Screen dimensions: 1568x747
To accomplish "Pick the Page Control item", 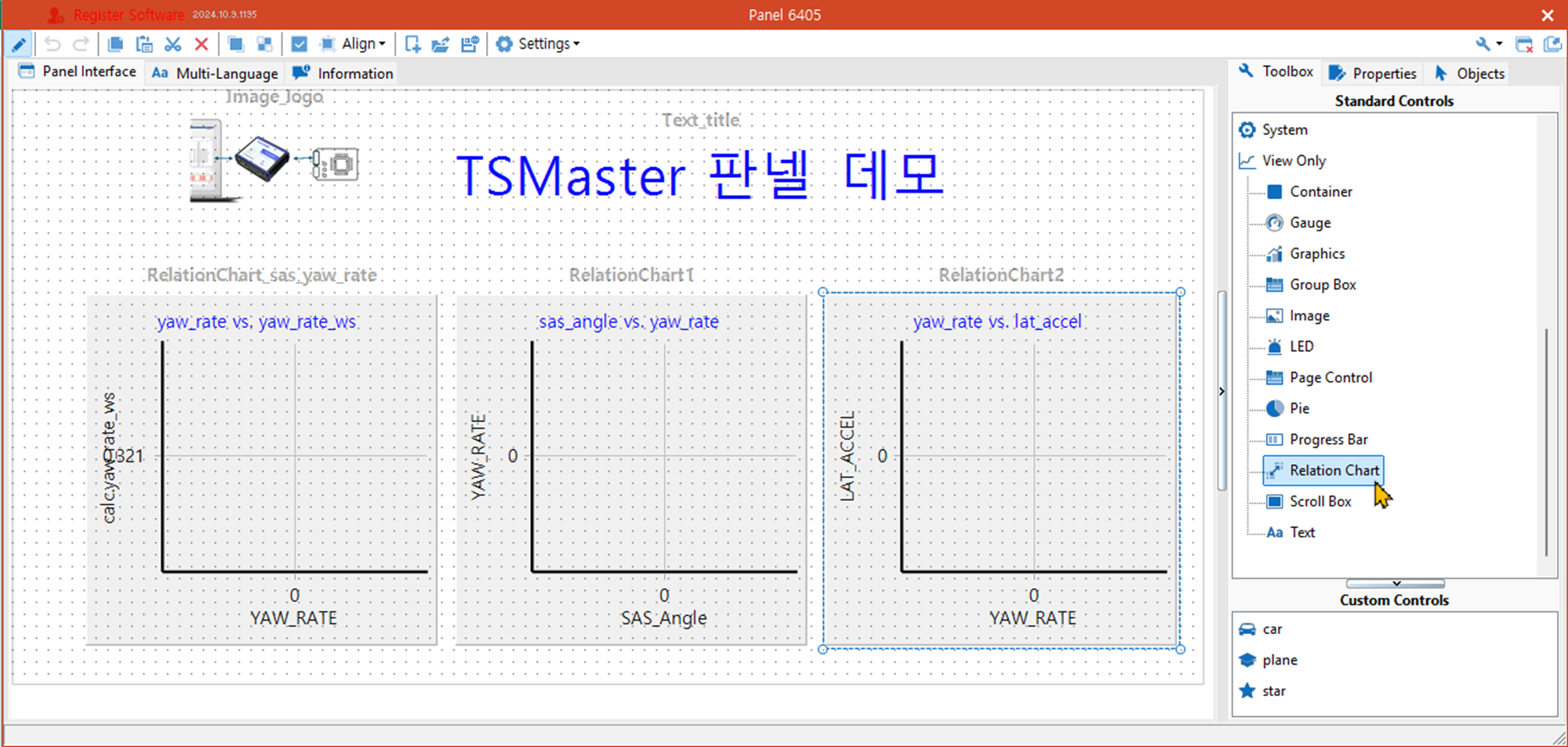I will click(1319, 377).
